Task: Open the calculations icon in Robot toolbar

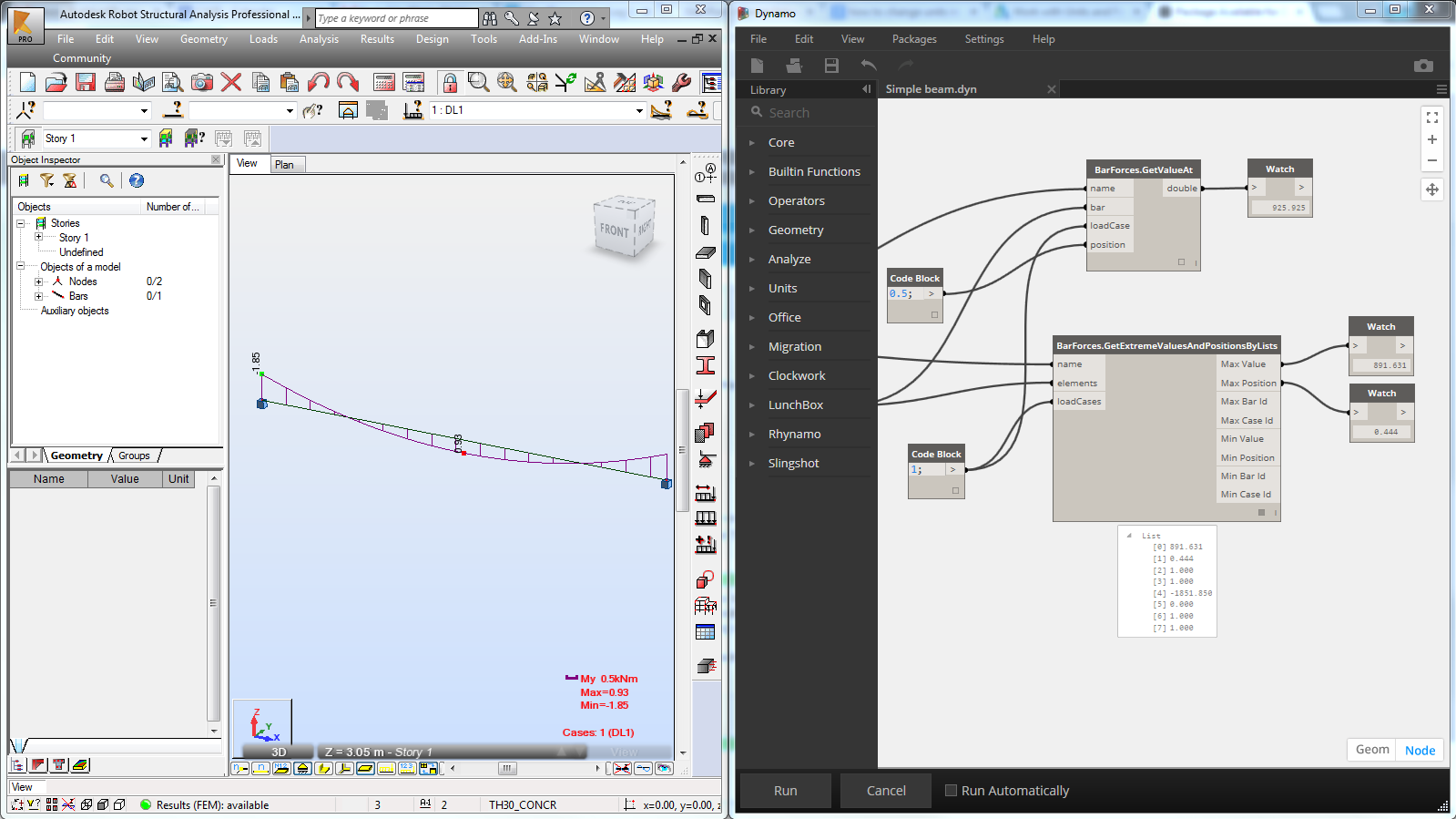Action: [384, 82]
